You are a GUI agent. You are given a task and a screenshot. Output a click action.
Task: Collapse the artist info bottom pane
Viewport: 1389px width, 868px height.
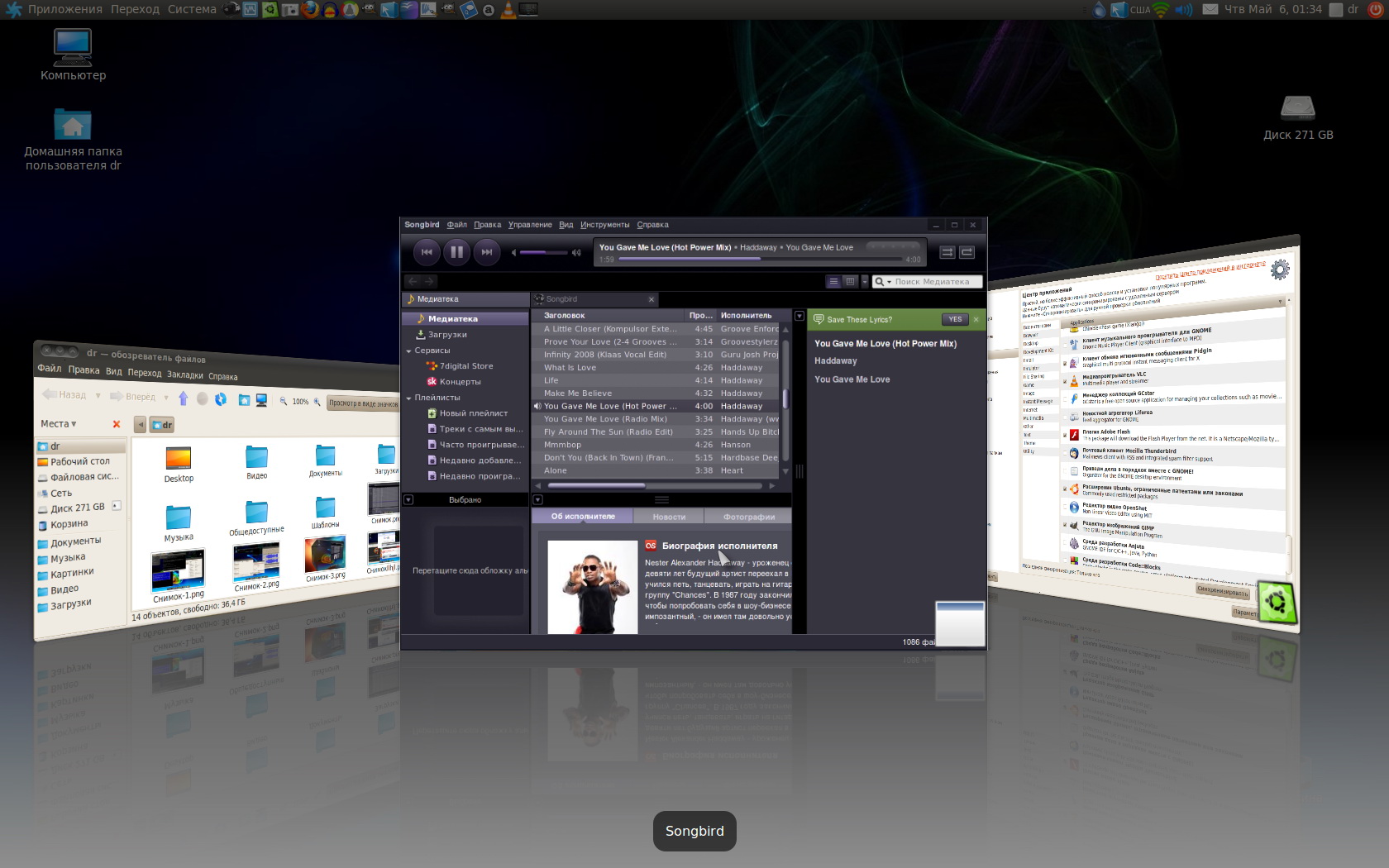tap(537, 499)
